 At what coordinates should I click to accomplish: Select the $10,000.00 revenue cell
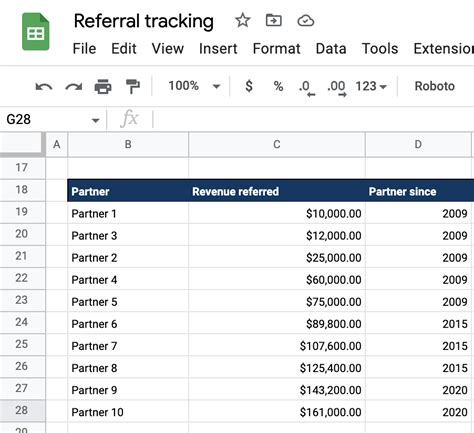[277, 213]
